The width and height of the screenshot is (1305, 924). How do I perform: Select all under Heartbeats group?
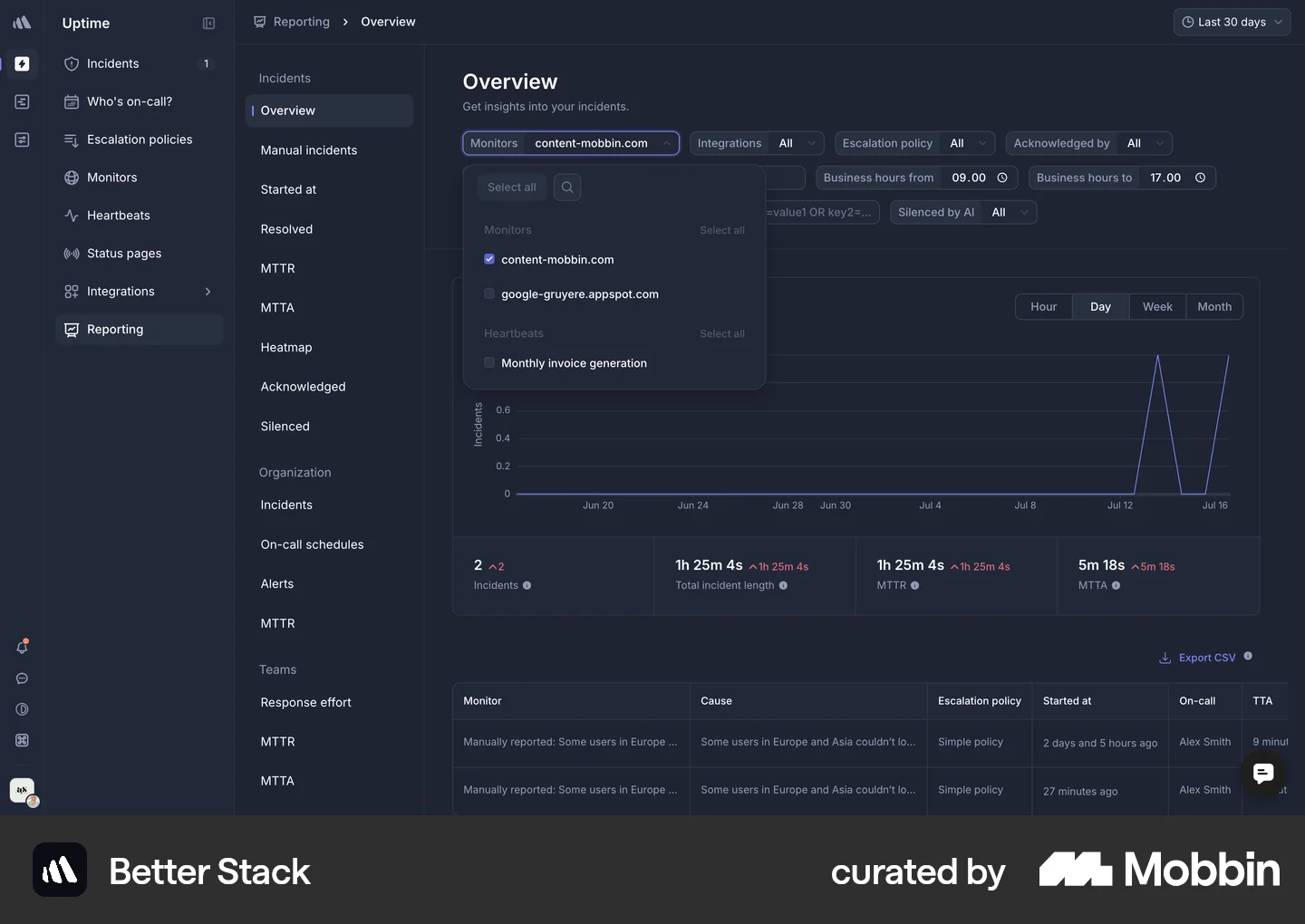pos(722,333)
